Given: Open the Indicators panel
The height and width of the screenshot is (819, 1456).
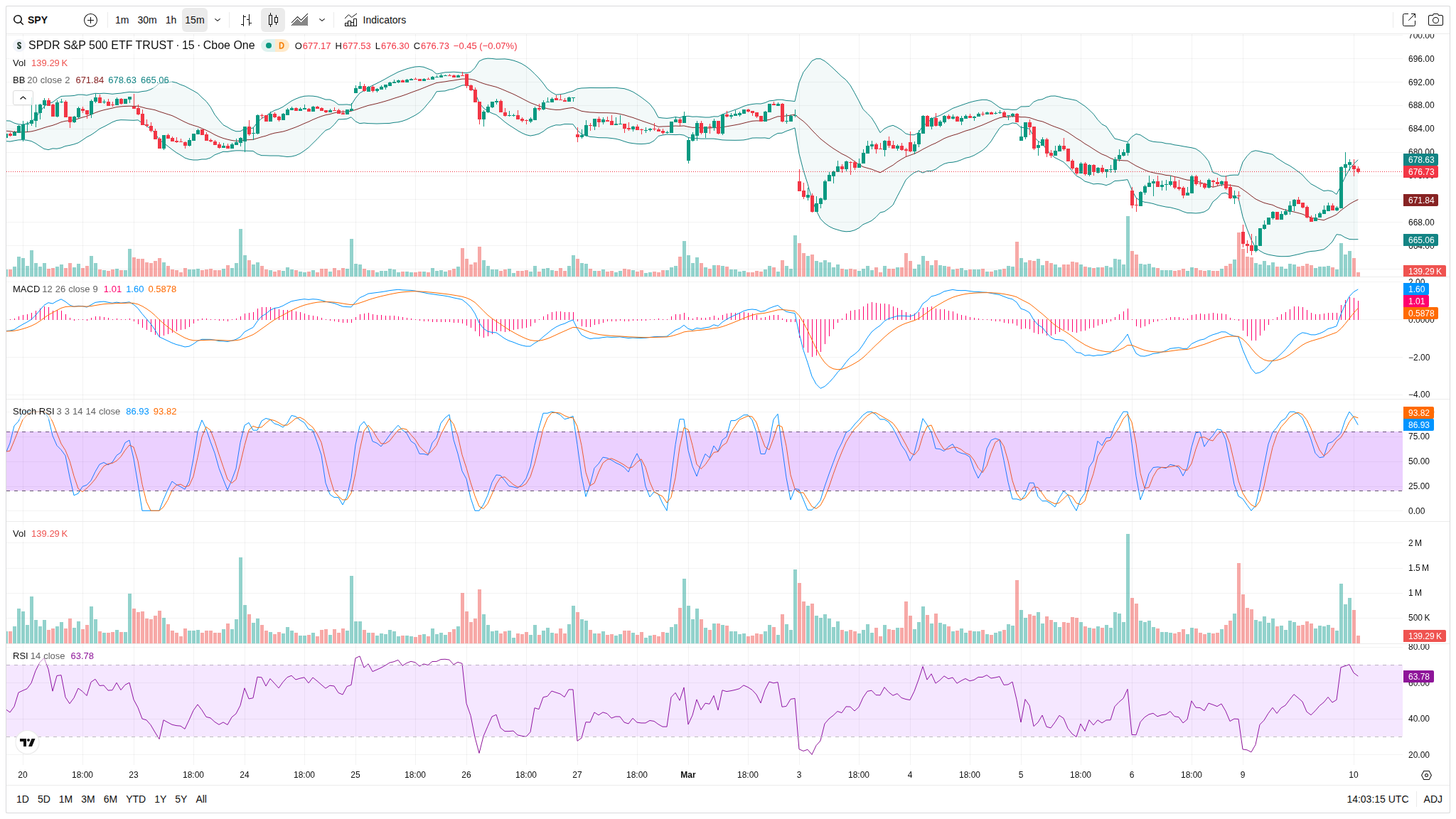Looking at the screenshot, I should (x=375, y=20).
